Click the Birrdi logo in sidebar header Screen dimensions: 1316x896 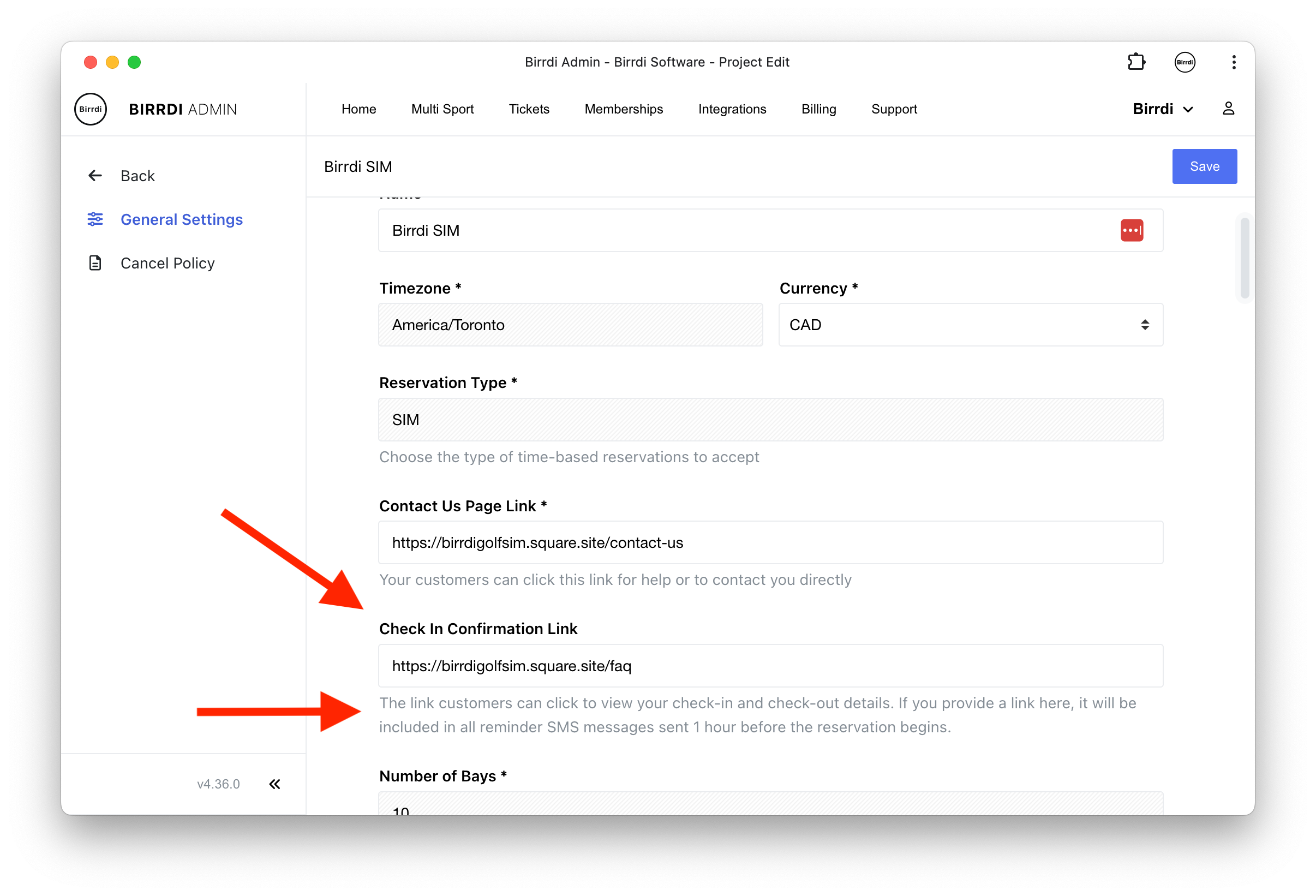(x=91, y=109)
